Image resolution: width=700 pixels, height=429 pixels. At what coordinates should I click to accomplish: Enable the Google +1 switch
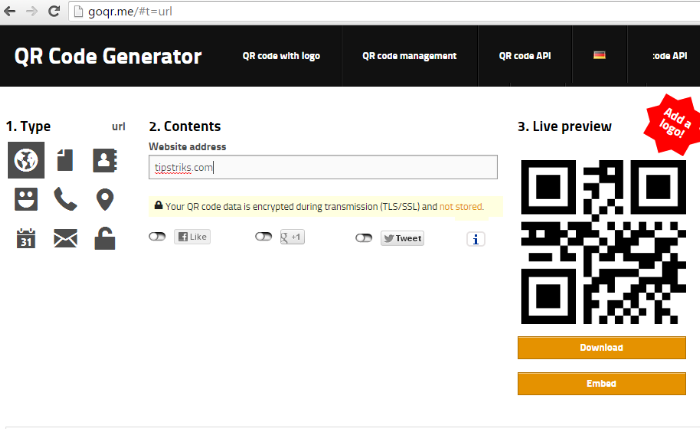click(x=263, y=237)
